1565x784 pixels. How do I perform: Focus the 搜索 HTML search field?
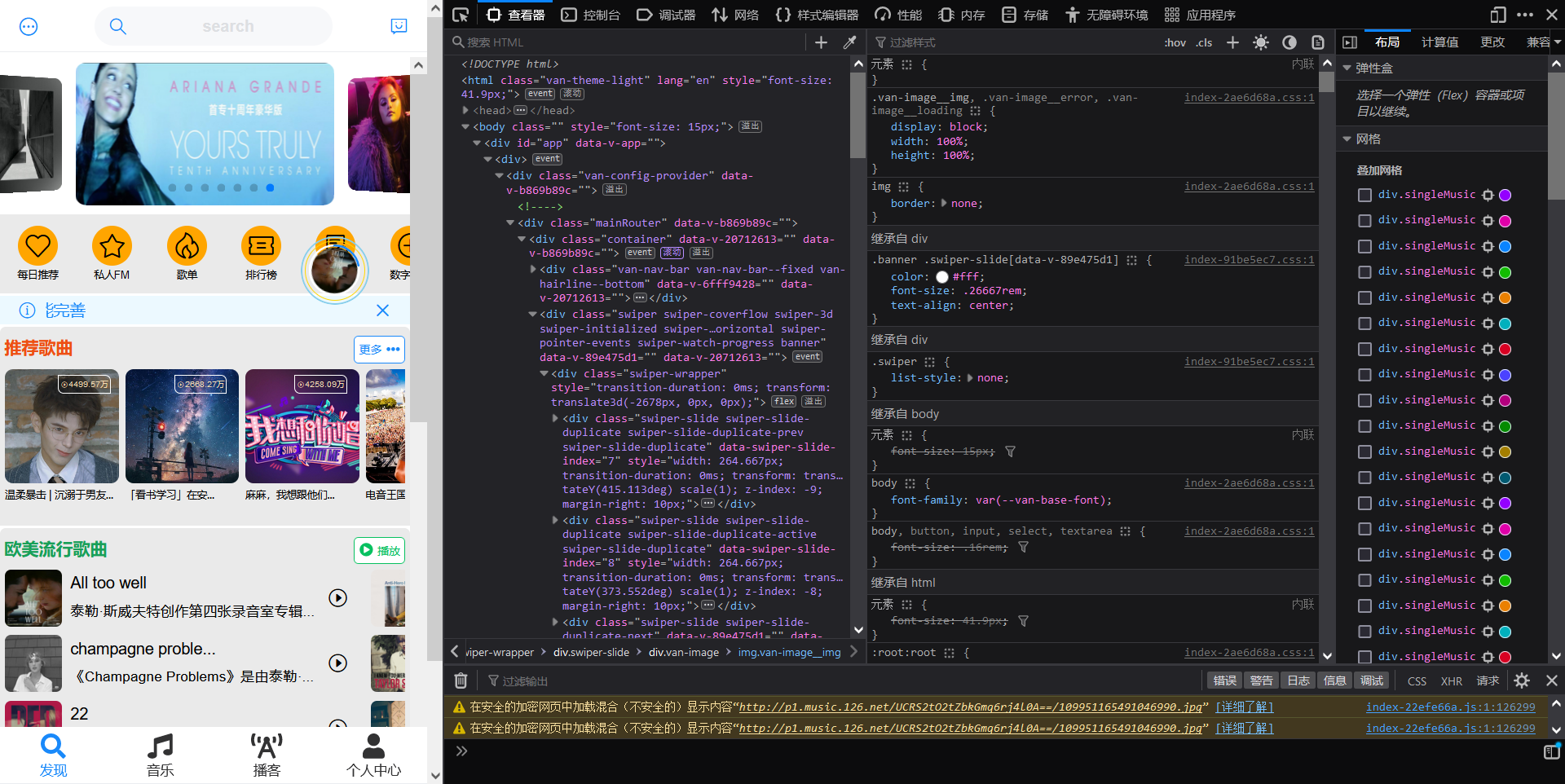(628, 42)
